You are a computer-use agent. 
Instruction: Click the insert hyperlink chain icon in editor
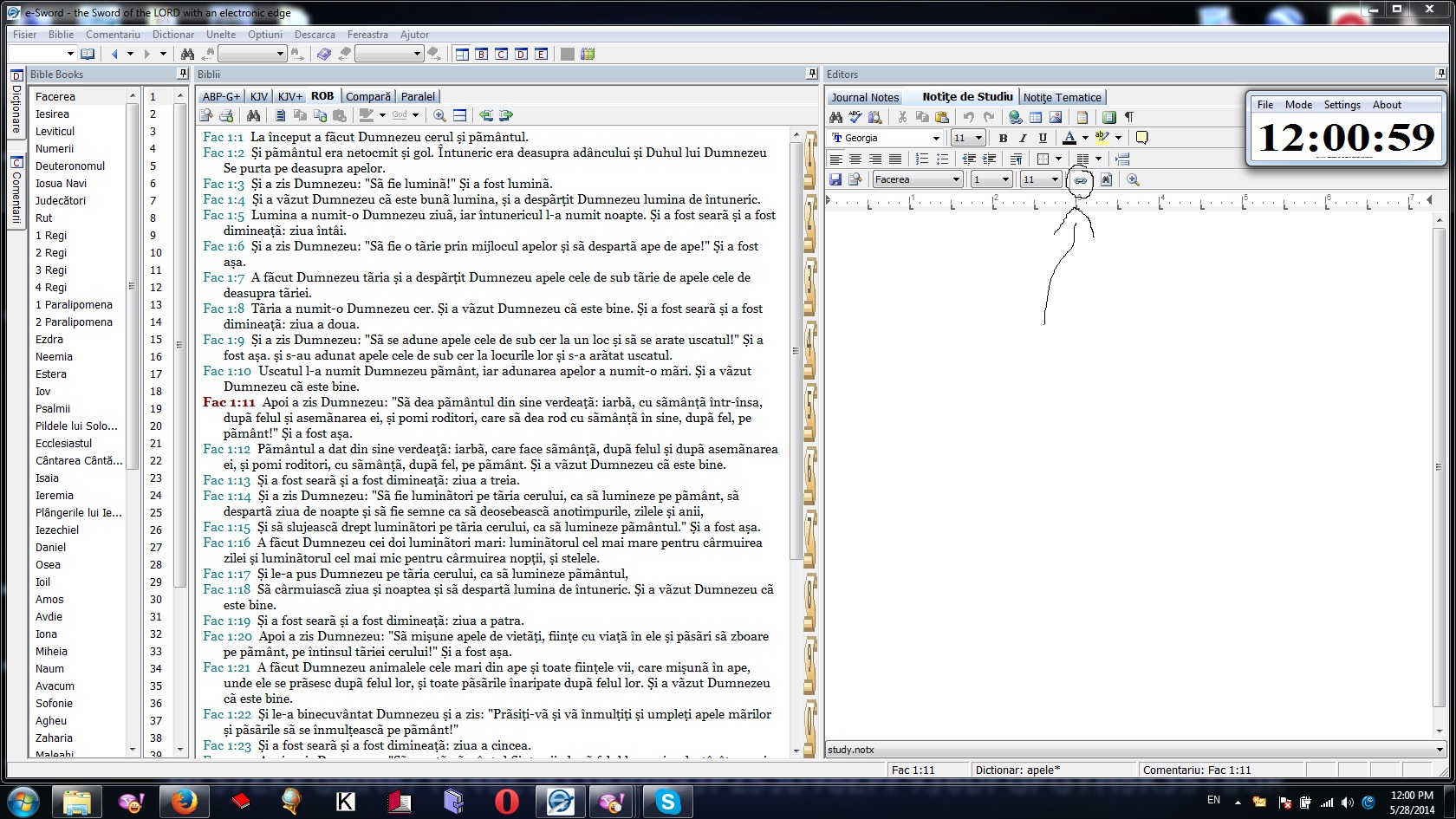1080,180
